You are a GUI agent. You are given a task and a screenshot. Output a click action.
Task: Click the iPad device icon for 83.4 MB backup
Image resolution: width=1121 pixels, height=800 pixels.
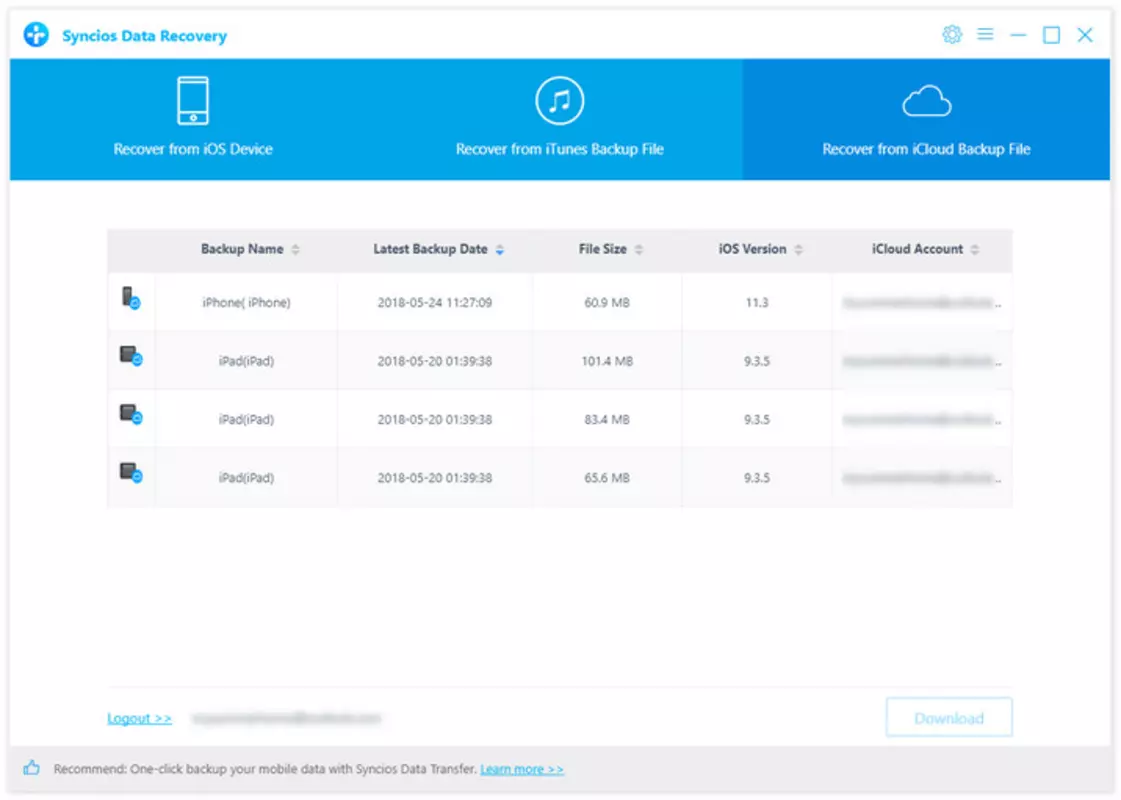click(131, 414)
